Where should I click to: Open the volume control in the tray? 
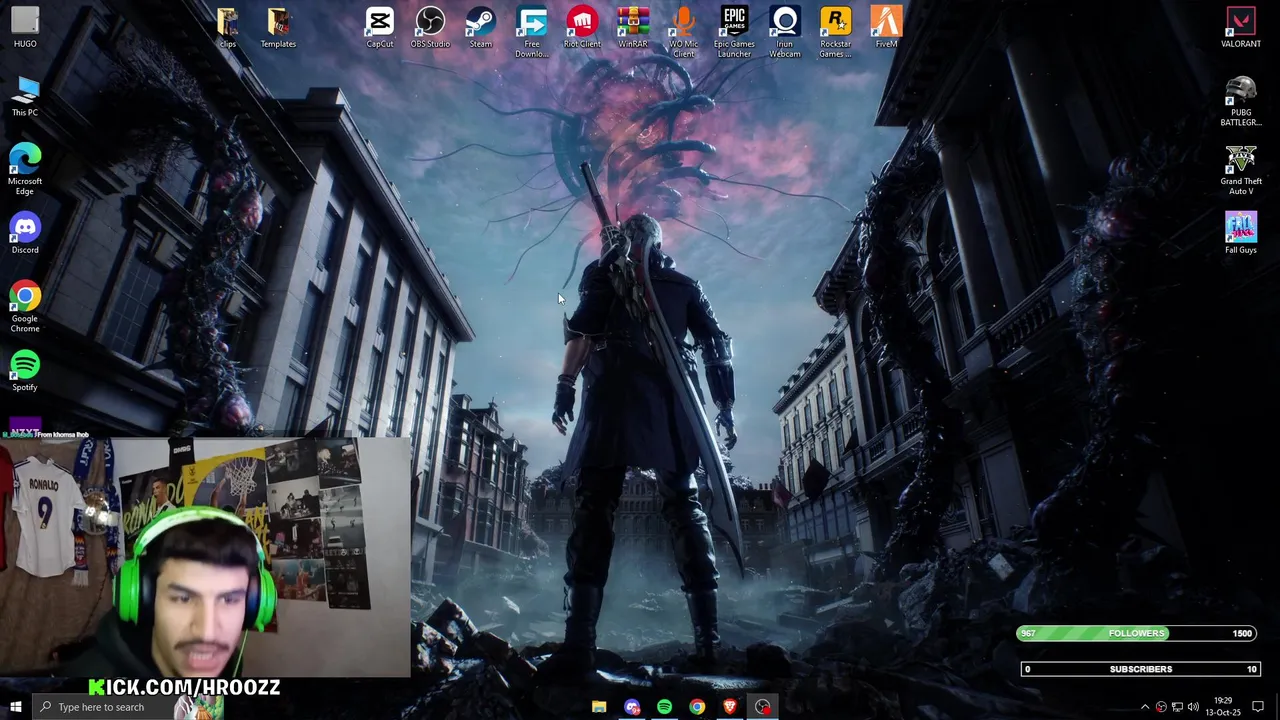(1193, 707)
